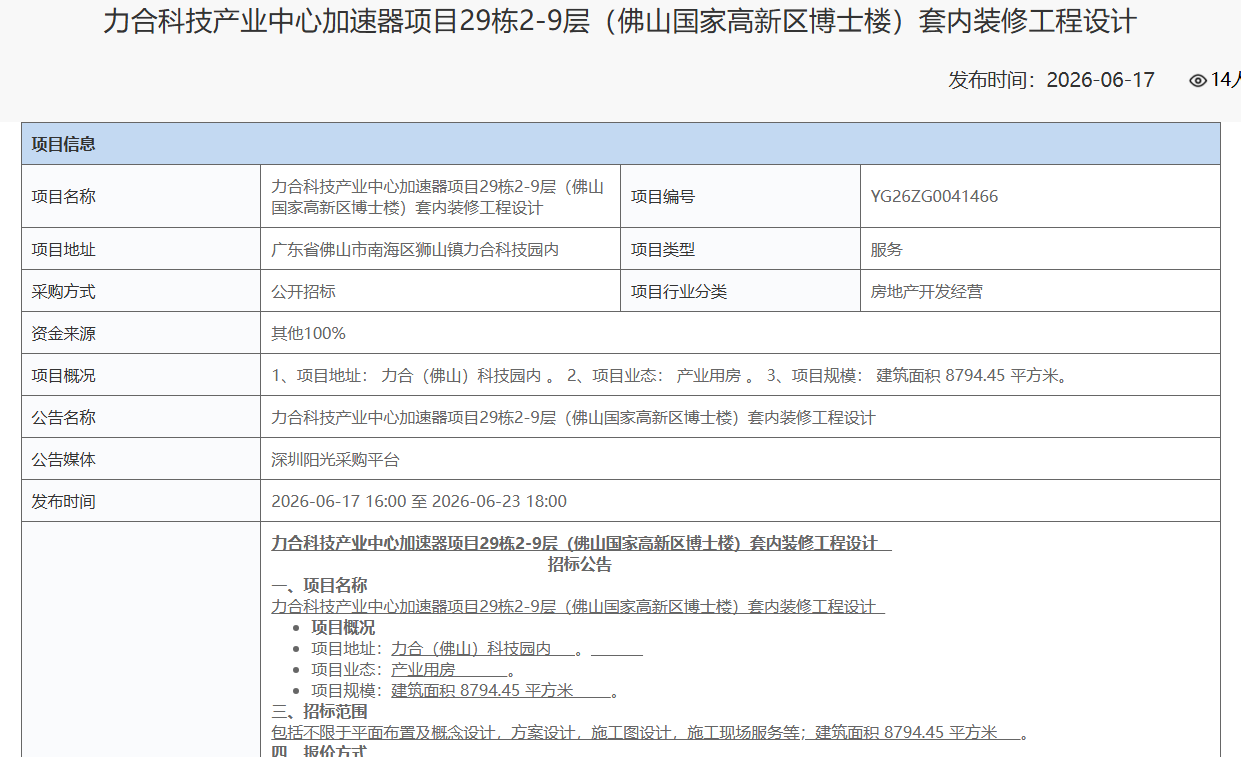
Task: Click the 项目地址 label cell
Action: tap(141, 250)
